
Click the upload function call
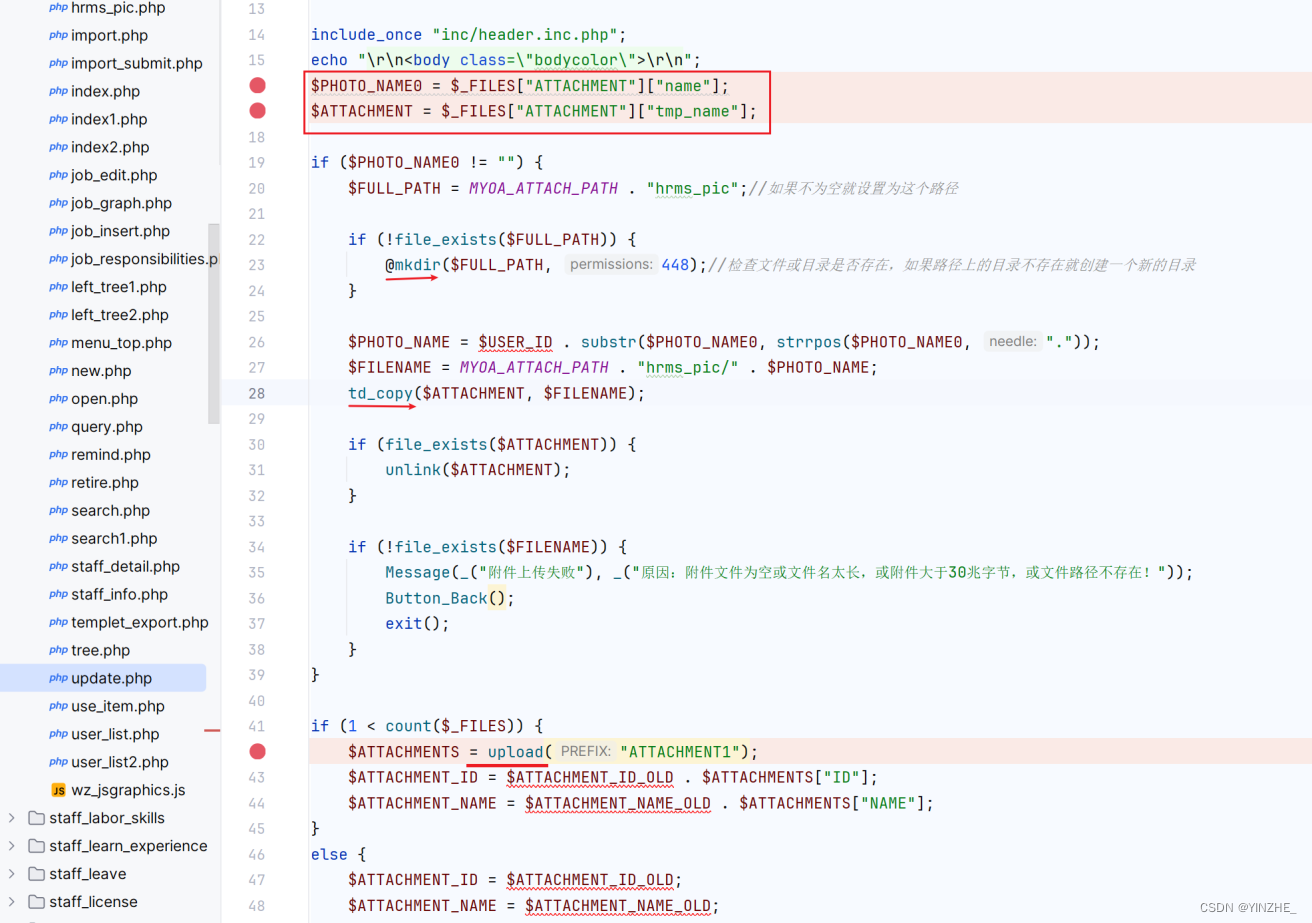(x=515, y=752)
